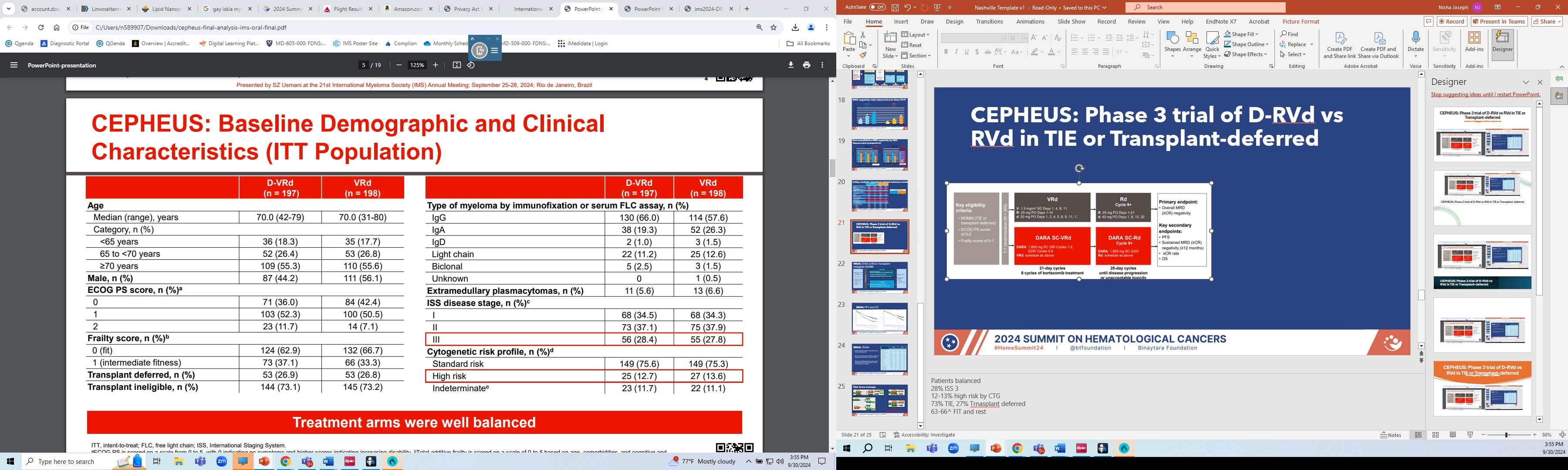Click Present in Teams button
Image resolution: width=1568 pixels, height=470 pixels.
tap(1499, 21)
